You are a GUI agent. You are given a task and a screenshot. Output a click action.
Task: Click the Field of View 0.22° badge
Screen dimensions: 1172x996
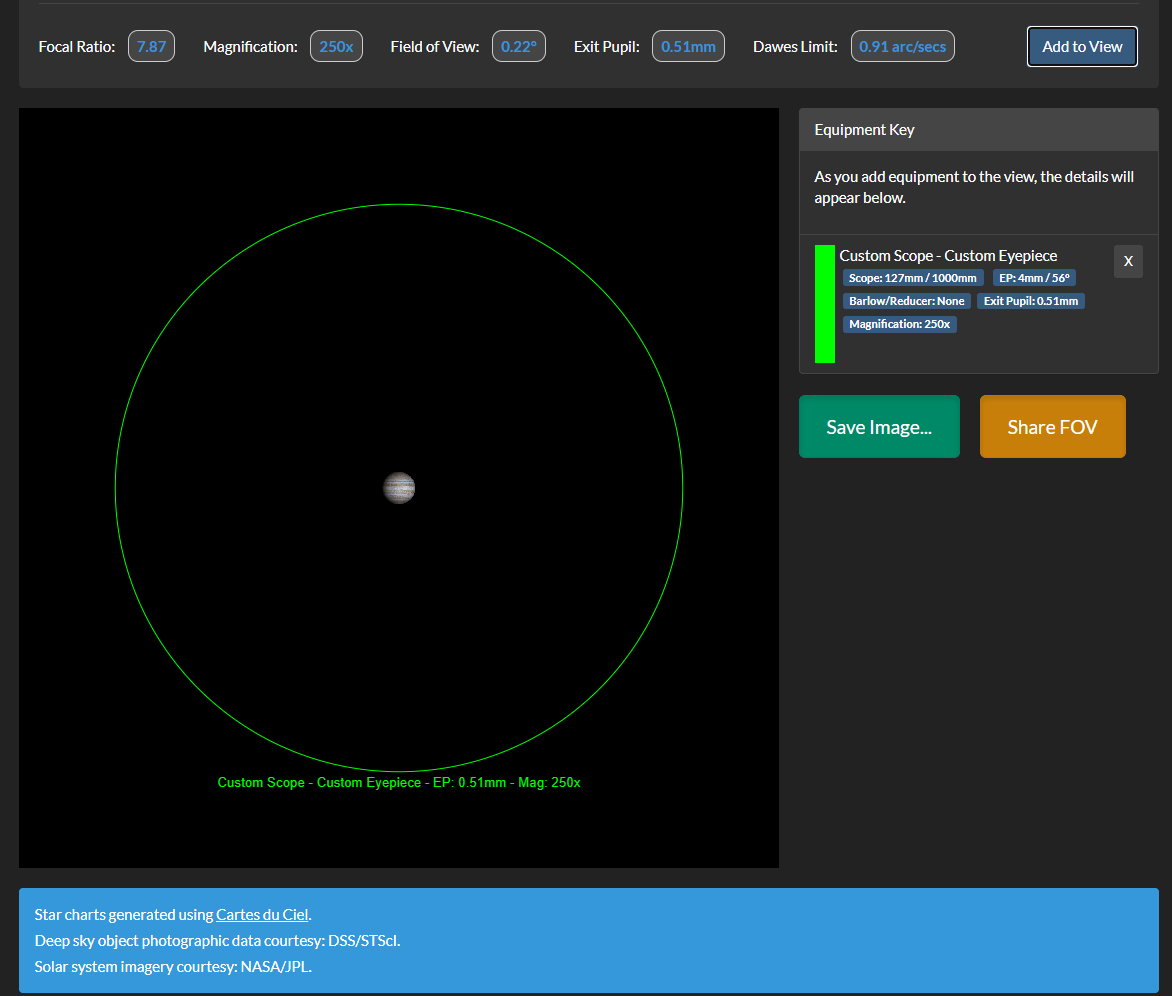pos(518,47)
